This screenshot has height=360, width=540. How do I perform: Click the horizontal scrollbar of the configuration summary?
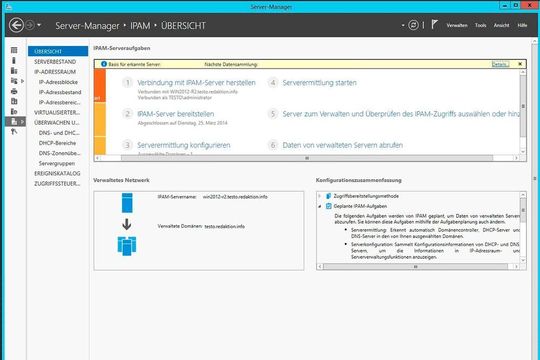415,267
